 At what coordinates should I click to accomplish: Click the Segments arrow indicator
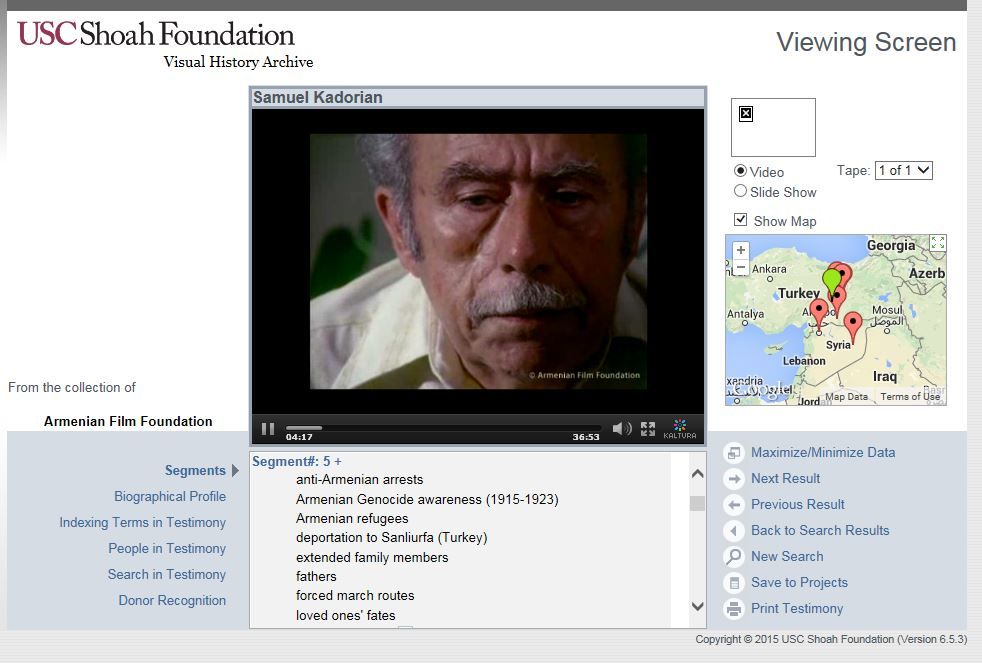(235, 471)
